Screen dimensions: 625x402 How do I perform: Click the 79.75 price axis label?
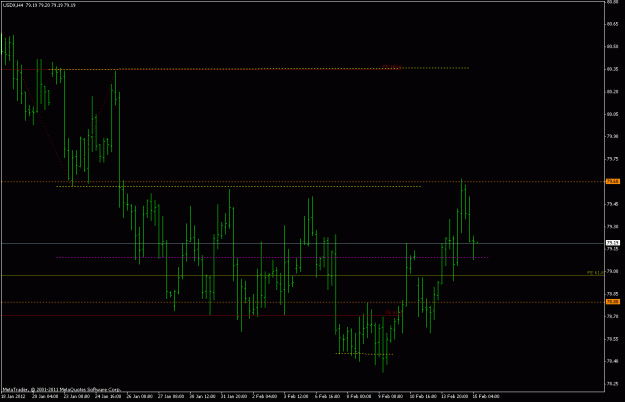click(612, 159)
